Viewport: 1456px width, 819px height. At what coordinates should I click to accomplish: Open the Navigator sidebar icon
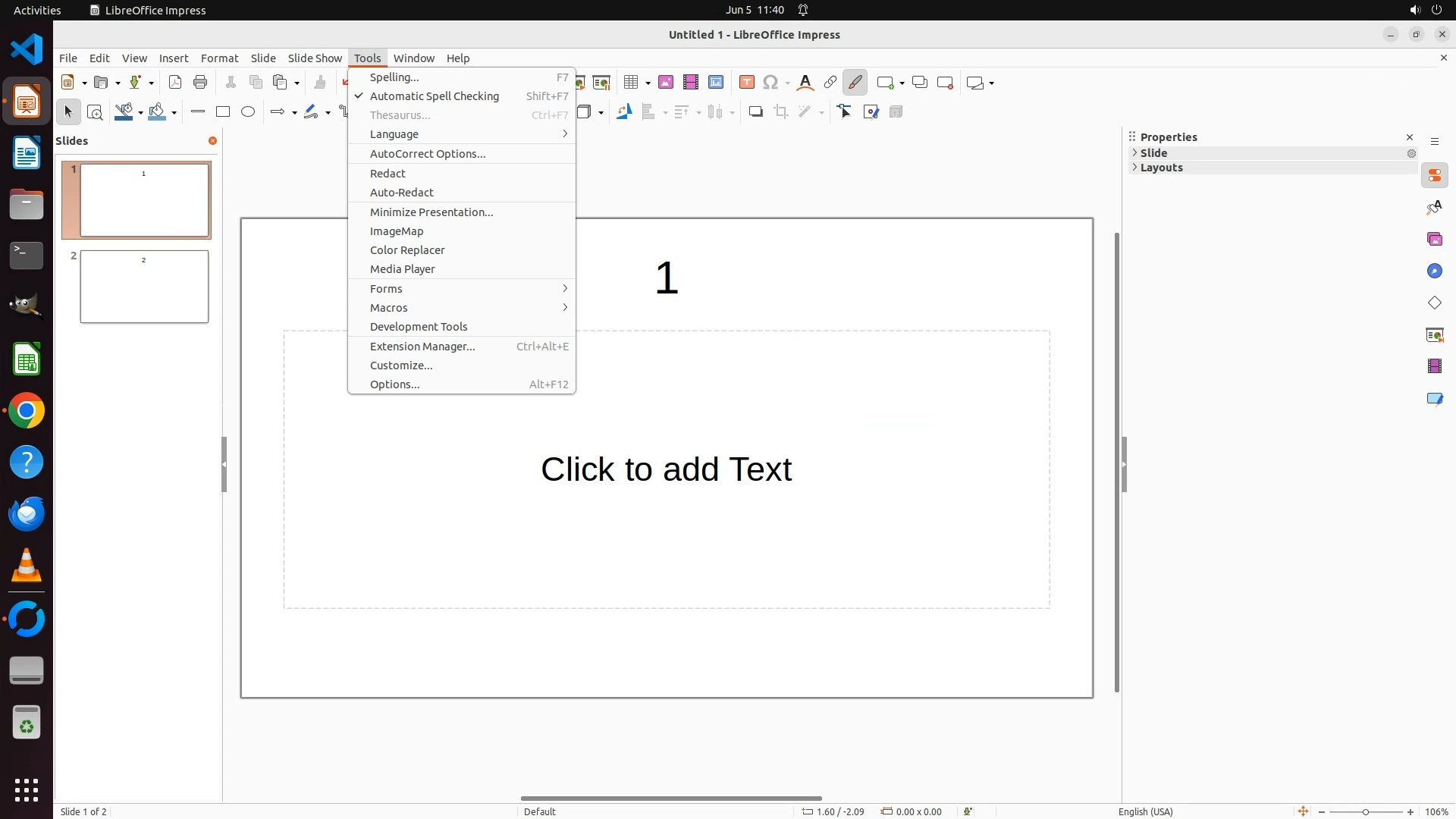[x=1434, y=271]
